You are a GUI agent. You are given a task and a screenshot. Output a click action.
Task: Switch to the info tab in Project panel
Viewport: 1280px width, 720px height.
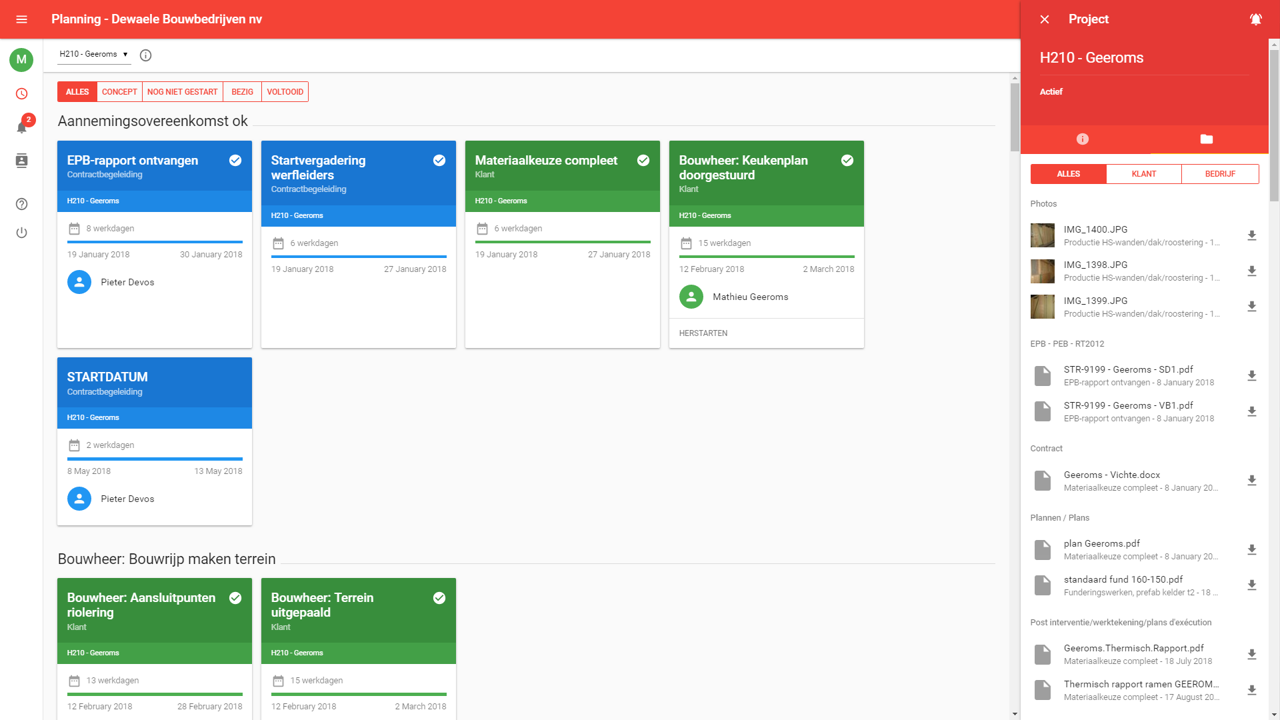point(1082,139)
